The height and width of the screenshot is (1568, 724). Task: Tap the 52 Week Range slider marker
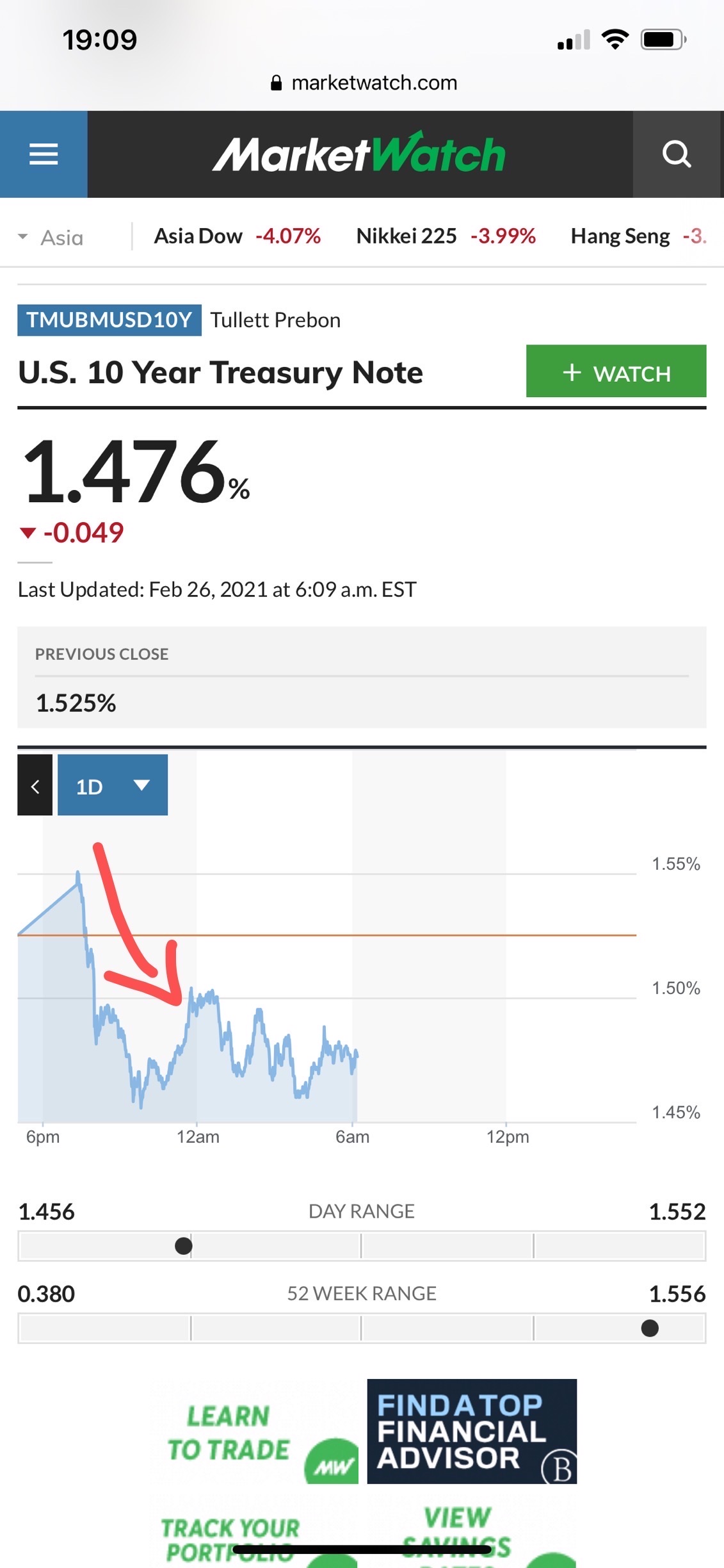[650, 1328]
